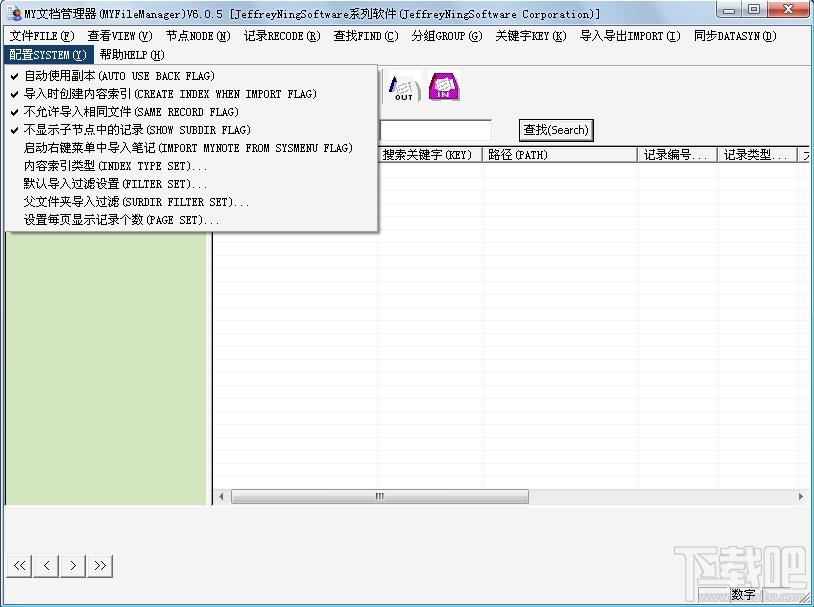Screen dimensions: 814x607
Task: Click the purple IN import toolbar icon
Action: click(443, 87)
